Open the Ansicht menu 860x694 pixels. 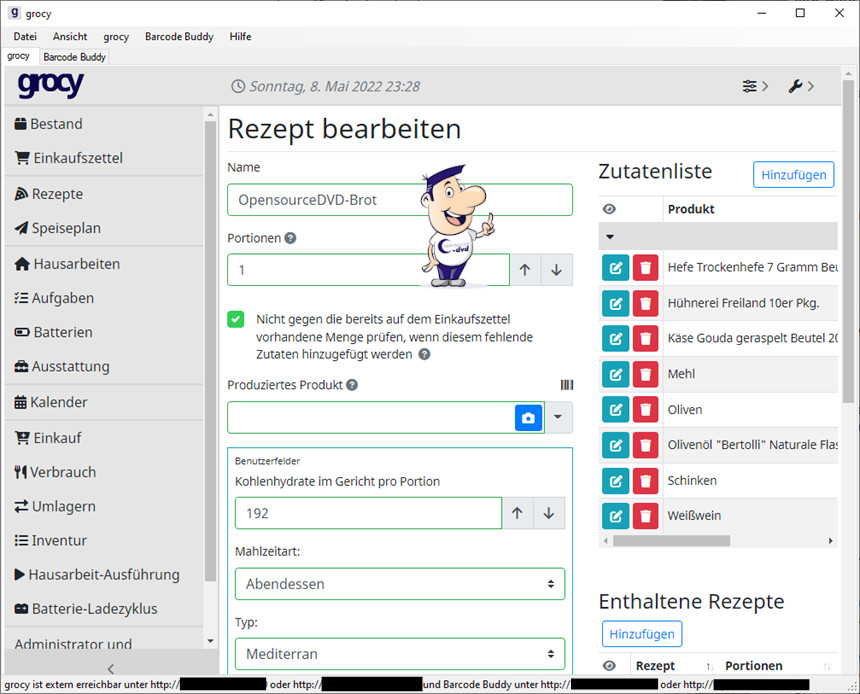click(70, 37)
